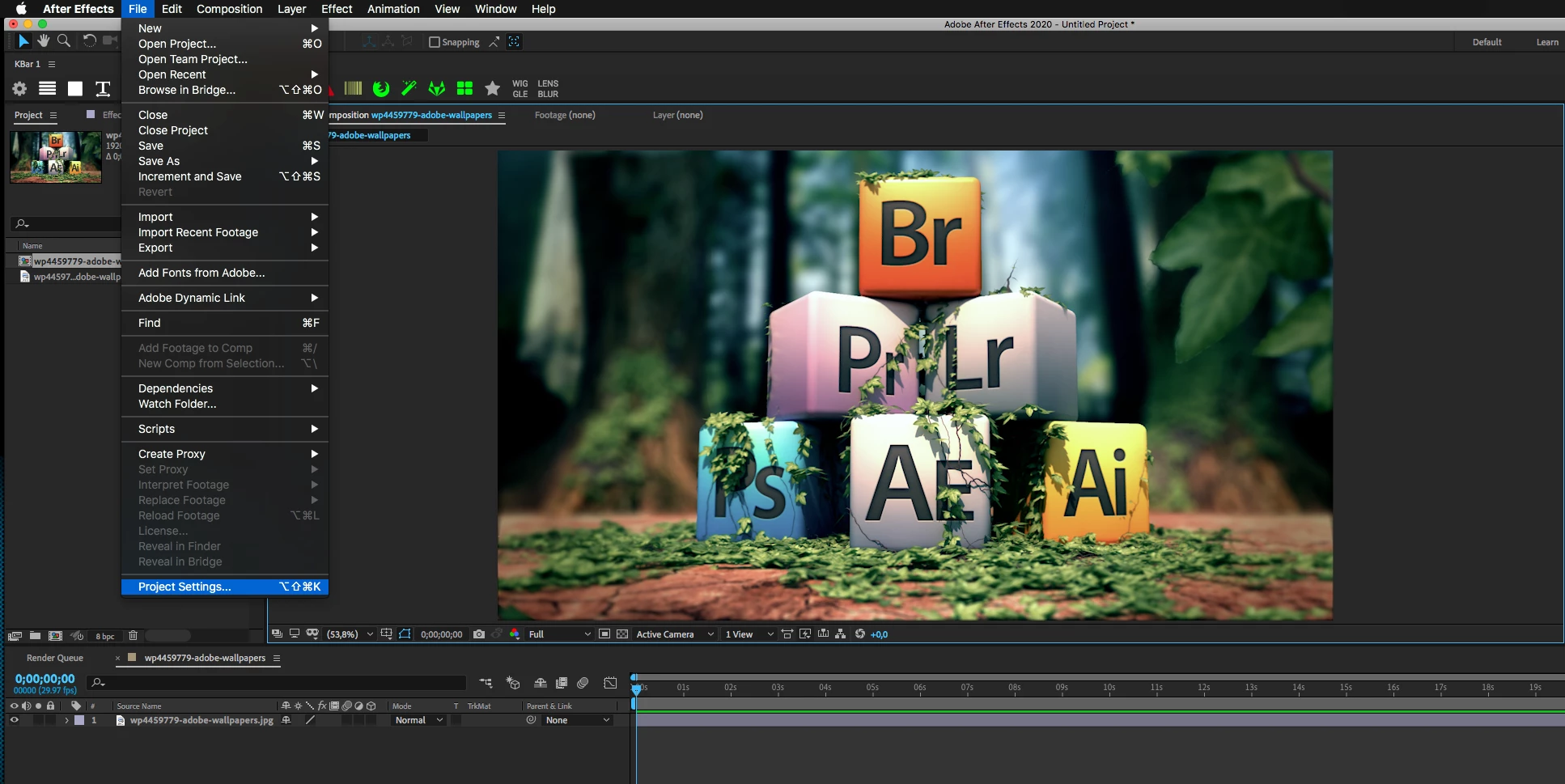The image size is (1565, 784).
Task: Click the 8 bpc color depth button
Action: (x=105, y=636)
